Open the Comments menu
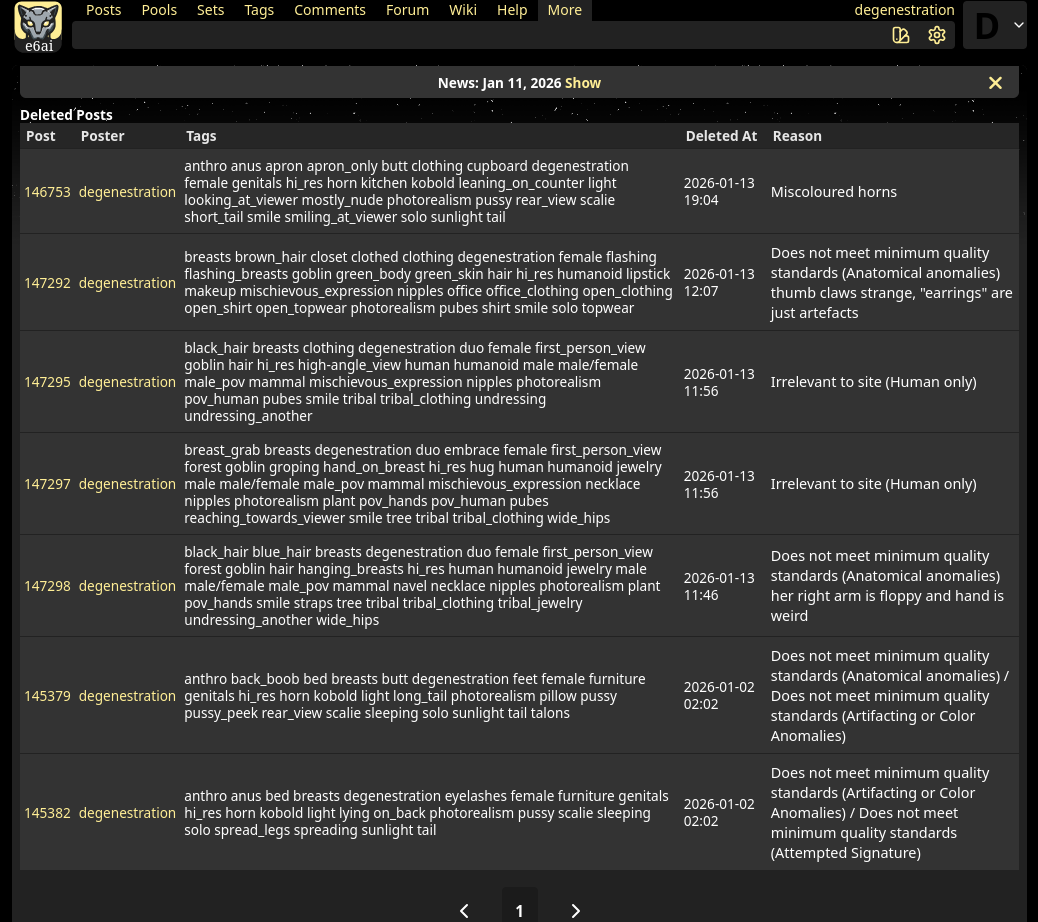The image size is (1038, 922). pyautogui.click(x=330, y=10)
